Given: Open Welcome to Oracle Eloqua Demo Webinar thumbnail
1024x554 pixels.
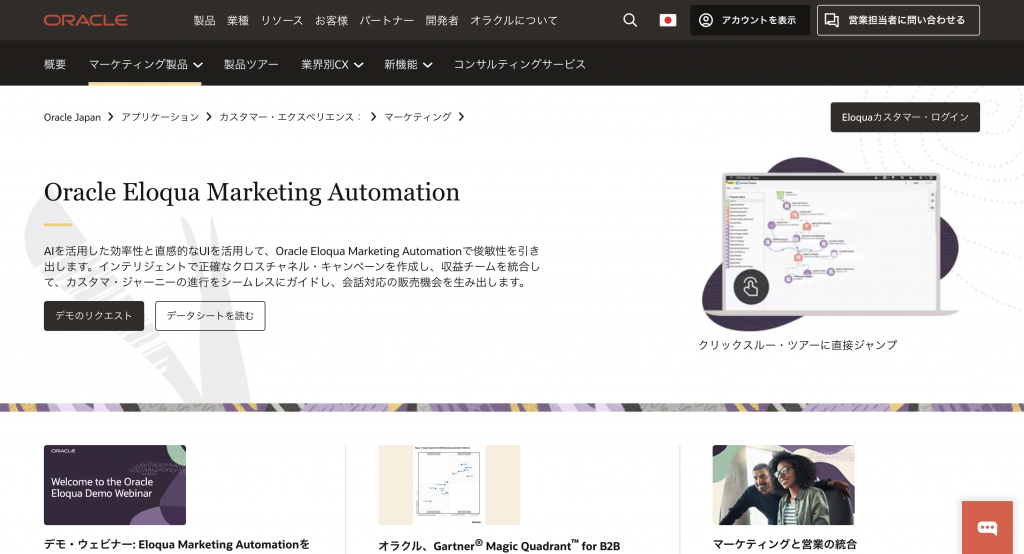Looking at the screenshot, I should coord(115,485).
